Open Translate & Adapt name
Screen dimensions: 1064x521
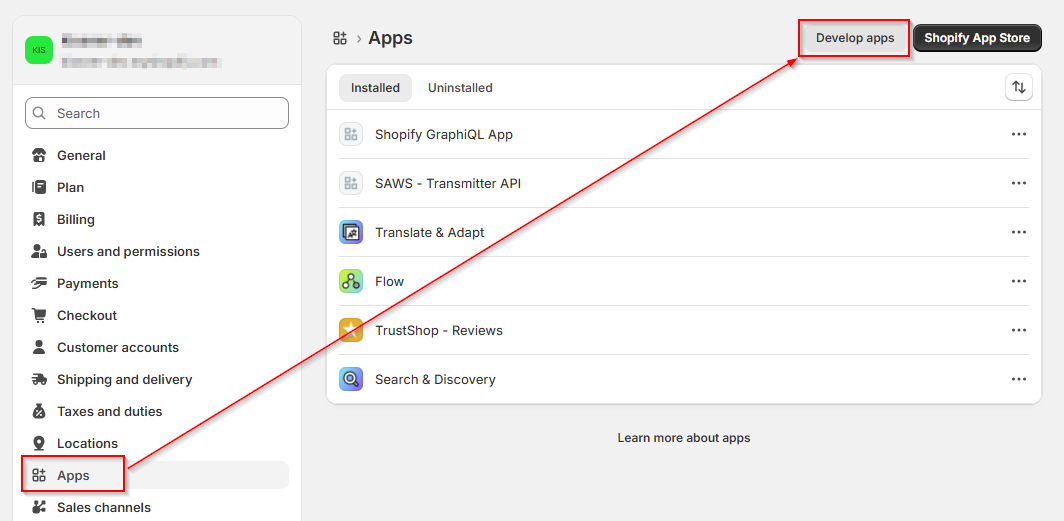click(430, 232)
